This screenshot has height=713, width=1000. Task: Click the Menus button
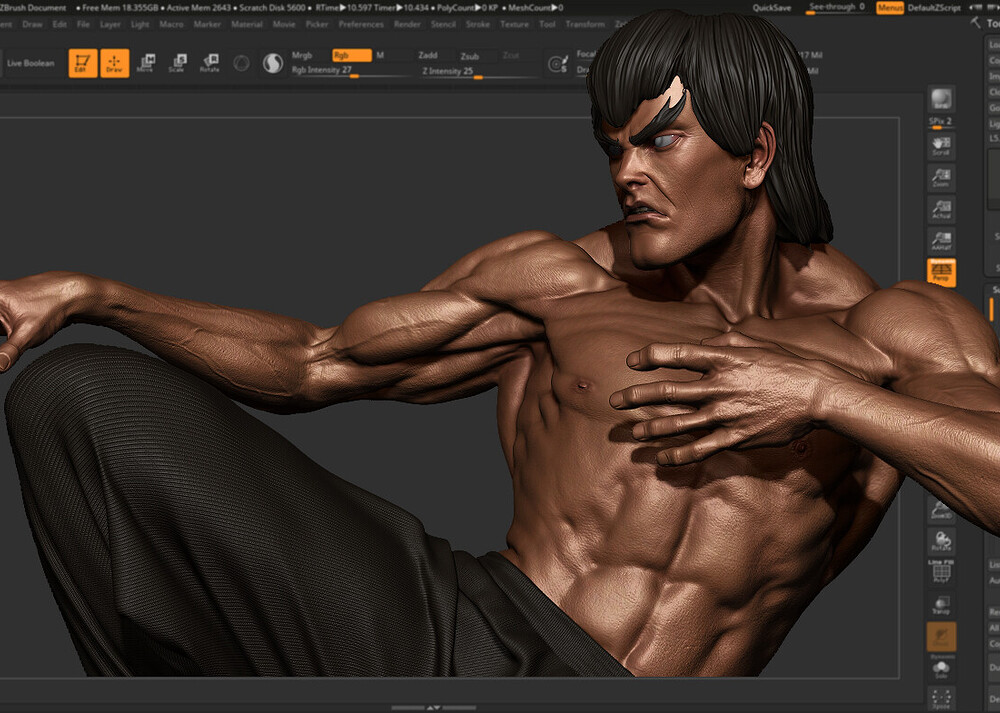pyautogui.click(x=890, y=8)
